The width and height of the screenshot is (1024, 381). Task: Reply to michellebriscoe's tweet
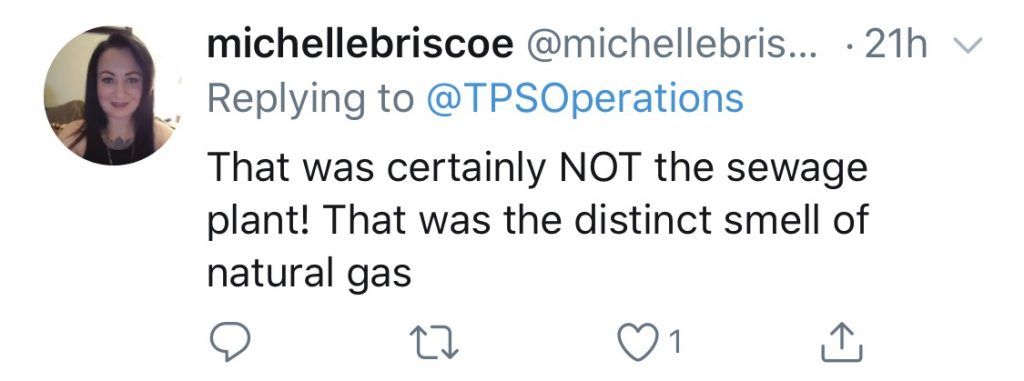[x=229, y=343]
